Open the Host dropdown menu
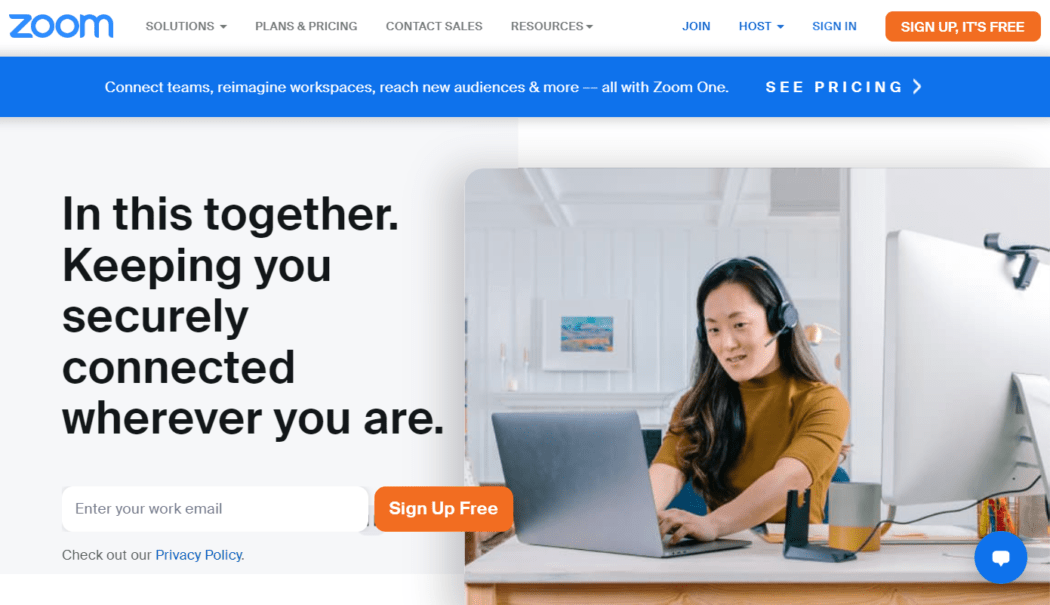Screen dimensions: 1050x605 761,26
